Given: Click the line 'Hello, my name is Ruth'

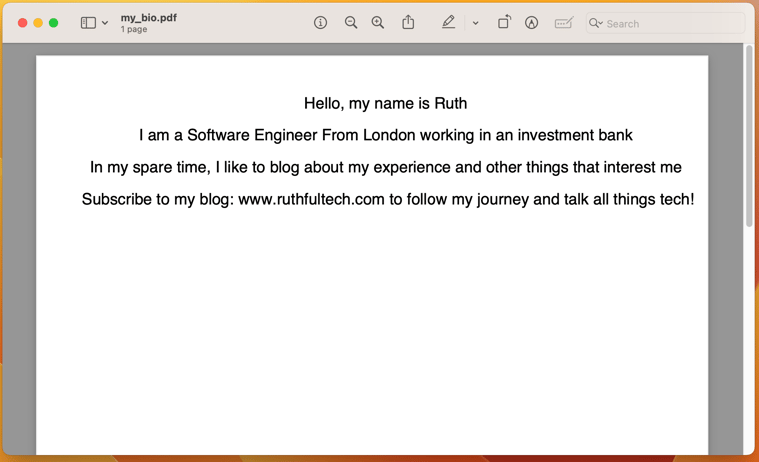Looking at the screenshot, I should [x=385, y=103].
